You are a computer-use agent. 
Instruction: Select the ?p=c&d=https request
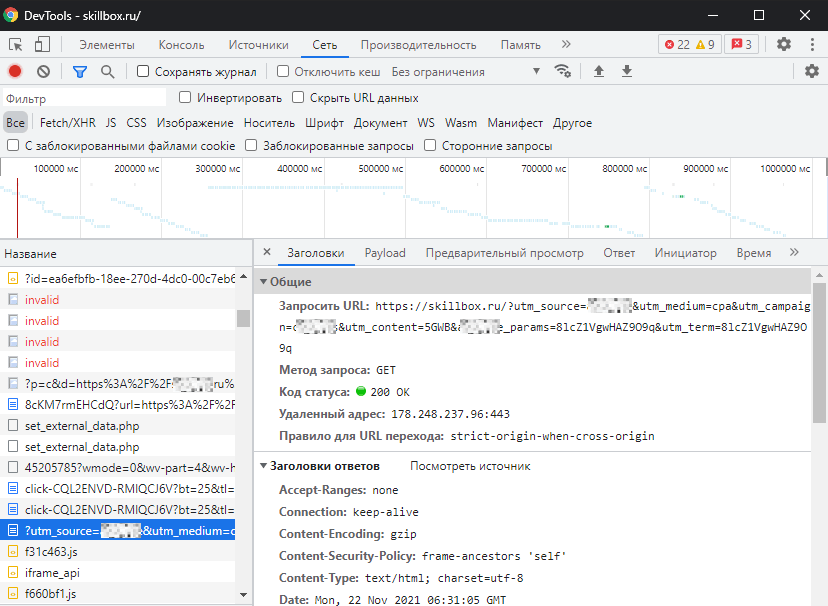(118, 384)
